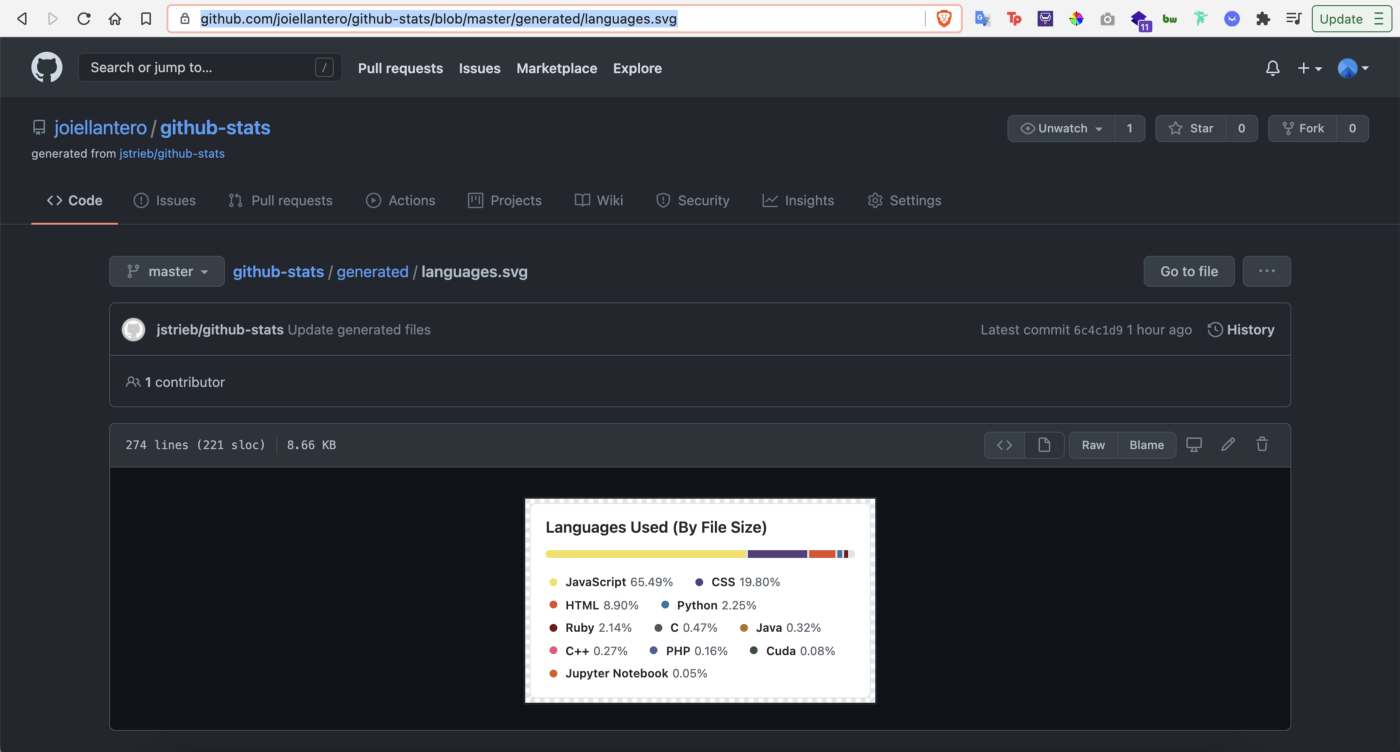Open the Actions tab
Image resolution: width=1400 pixels, height=752 pixels.
pyautogui.click(x=400, y=200)
